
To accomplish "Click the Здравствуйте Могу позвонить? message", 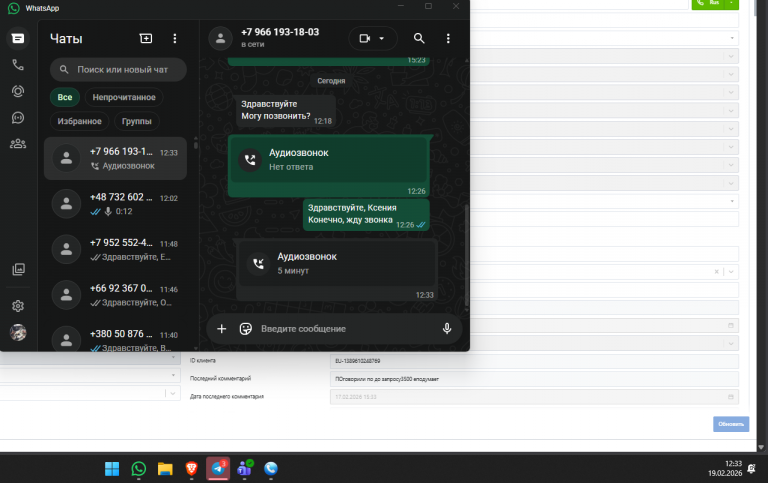I will point(286,110).
